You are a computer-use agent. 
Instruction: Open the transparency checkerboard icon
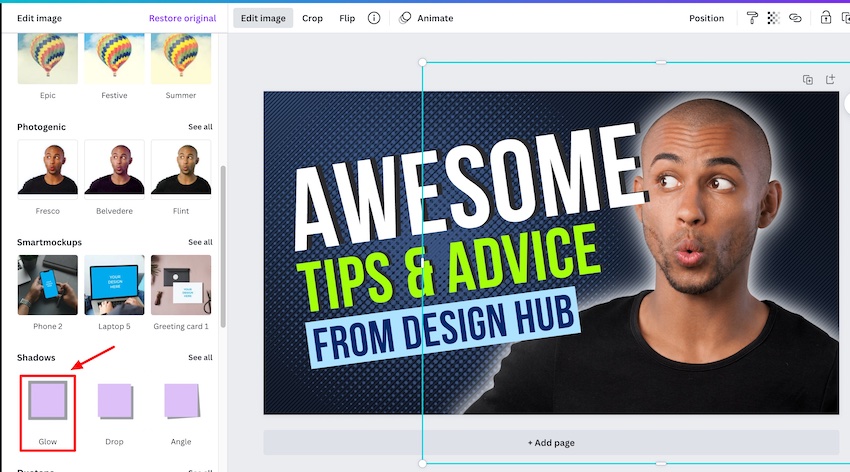(774, 18)
